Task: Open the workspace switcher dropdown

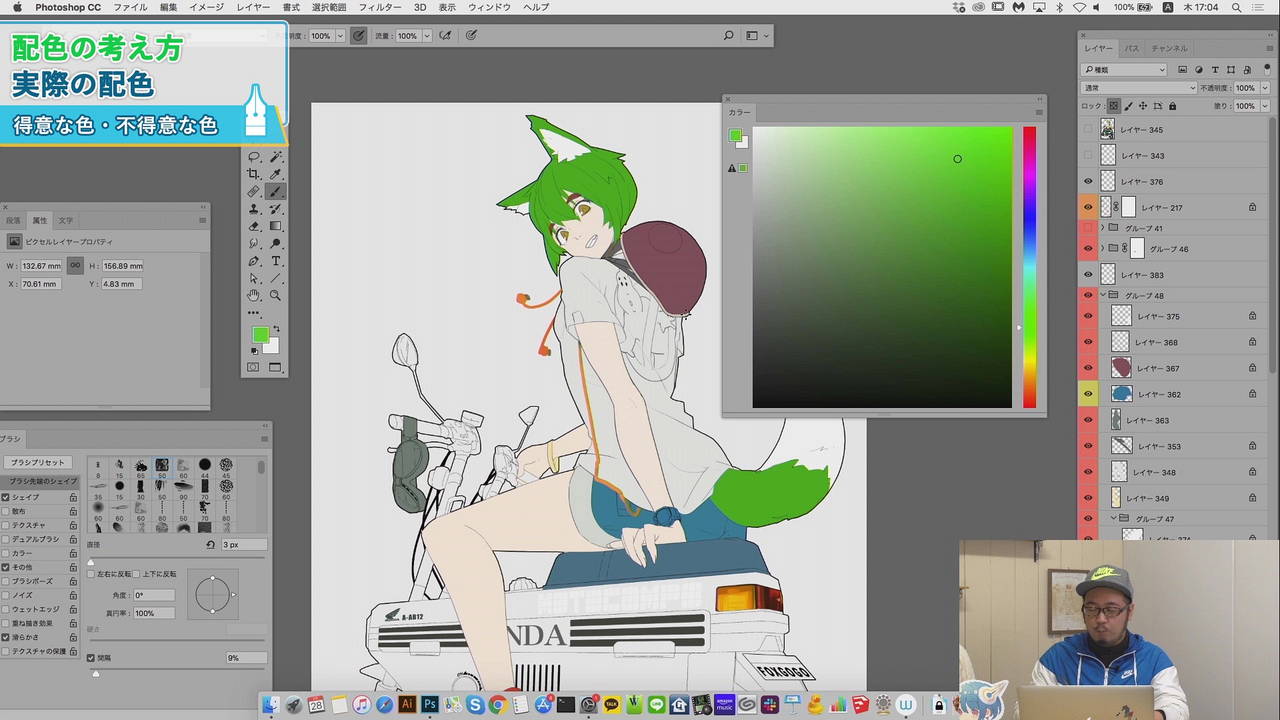Action: point(757,36)
